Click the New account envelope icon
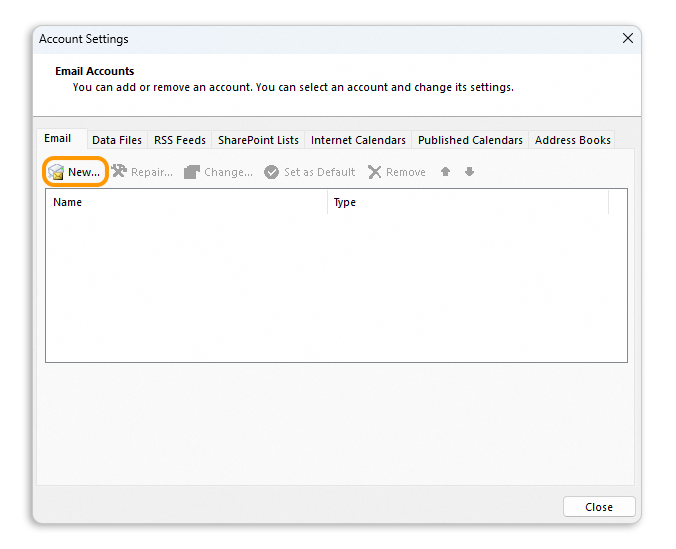 (x=56, y=172)
